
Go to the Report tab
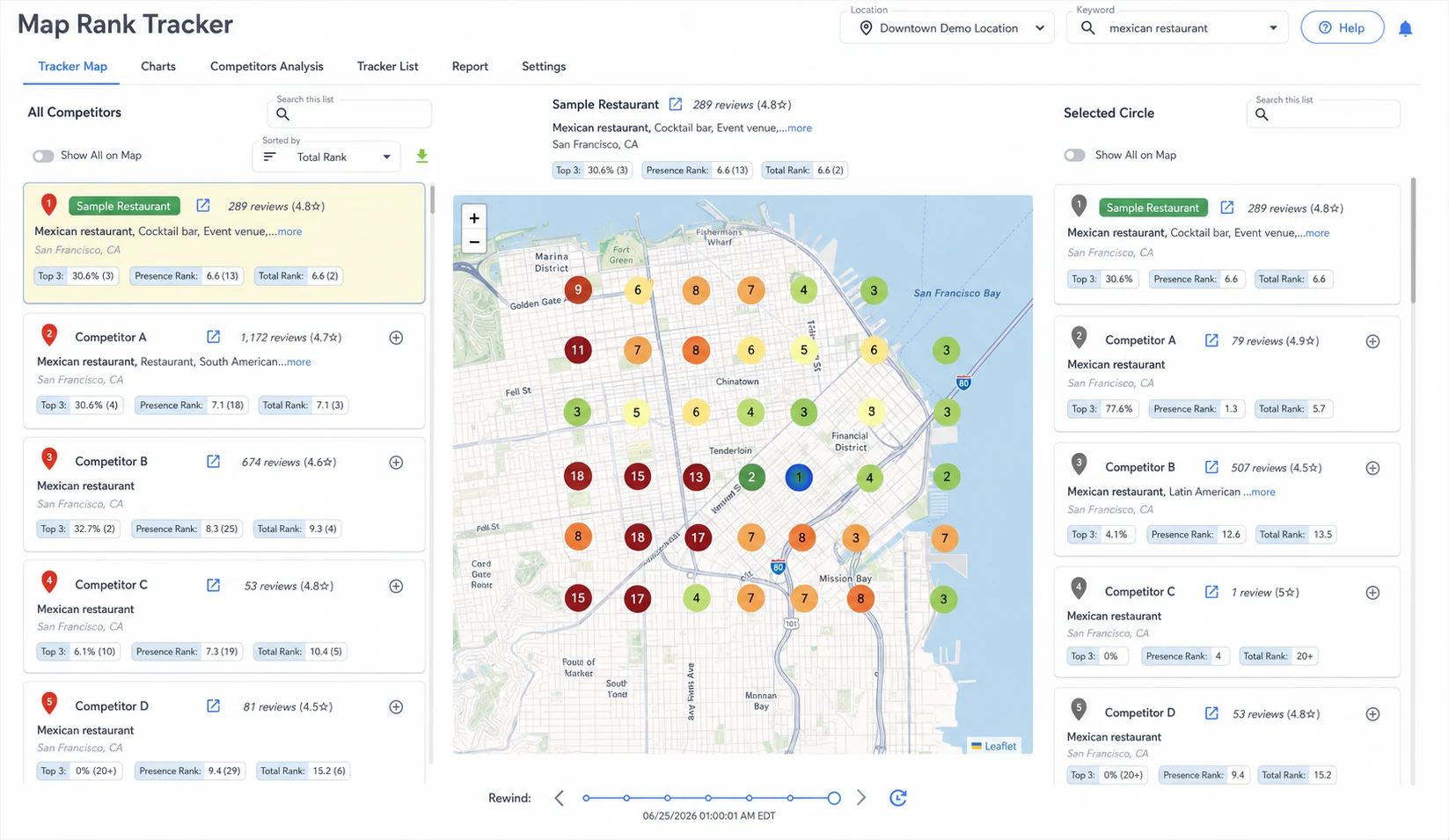click(470, 66)
